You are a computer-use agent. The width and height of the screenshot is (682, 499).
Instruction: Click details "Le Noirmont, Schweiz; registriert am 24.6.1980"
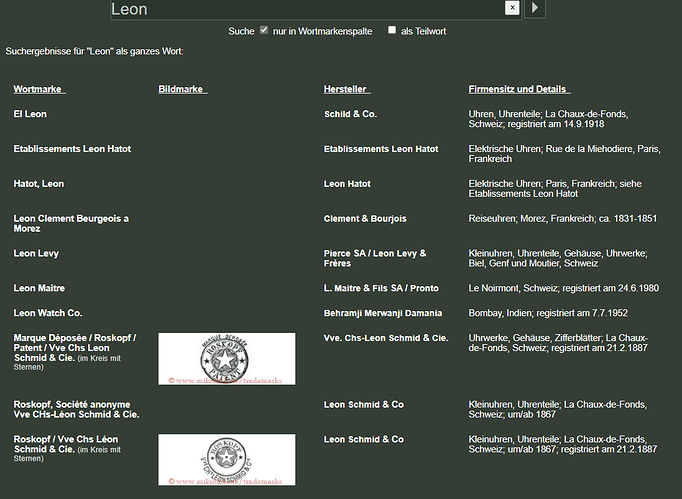(x=564, y=288)
